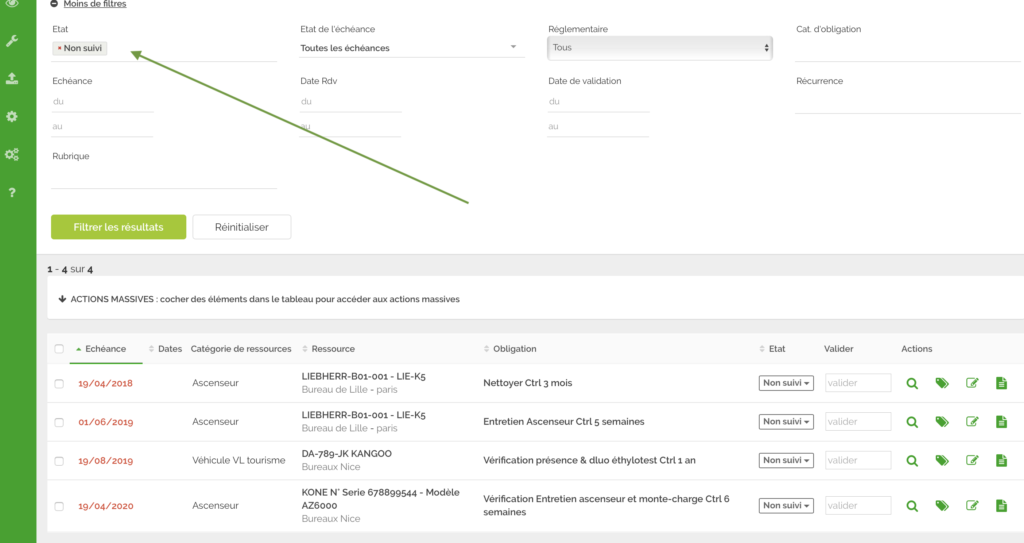Open the Réglementaire 'Tous' select box
This screenshot has height=543, width=1024.
[660, 48]
